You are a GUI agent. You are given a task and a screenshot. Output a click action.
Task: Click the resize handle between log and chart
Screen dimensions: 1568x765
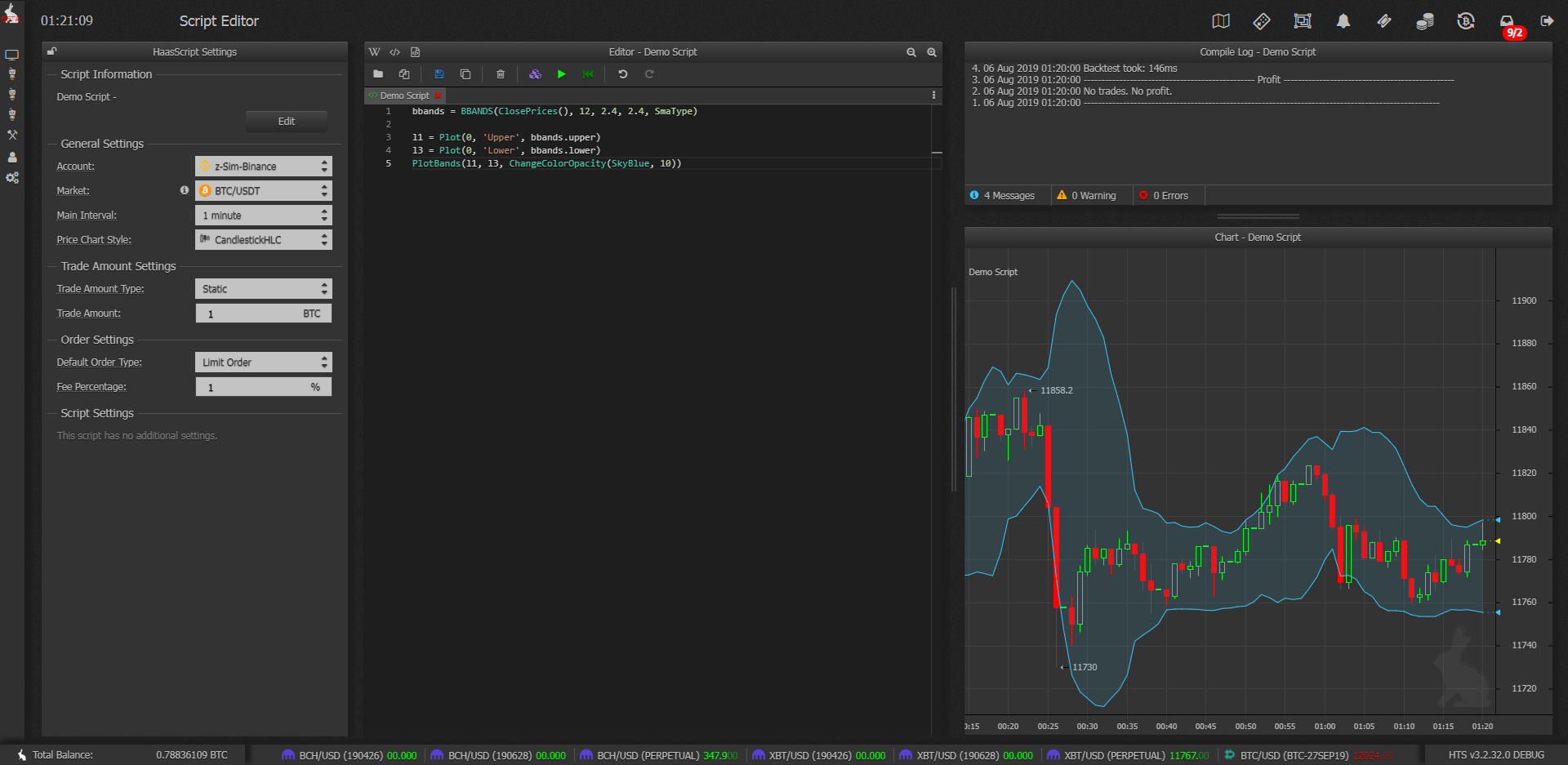(1258, 216)
